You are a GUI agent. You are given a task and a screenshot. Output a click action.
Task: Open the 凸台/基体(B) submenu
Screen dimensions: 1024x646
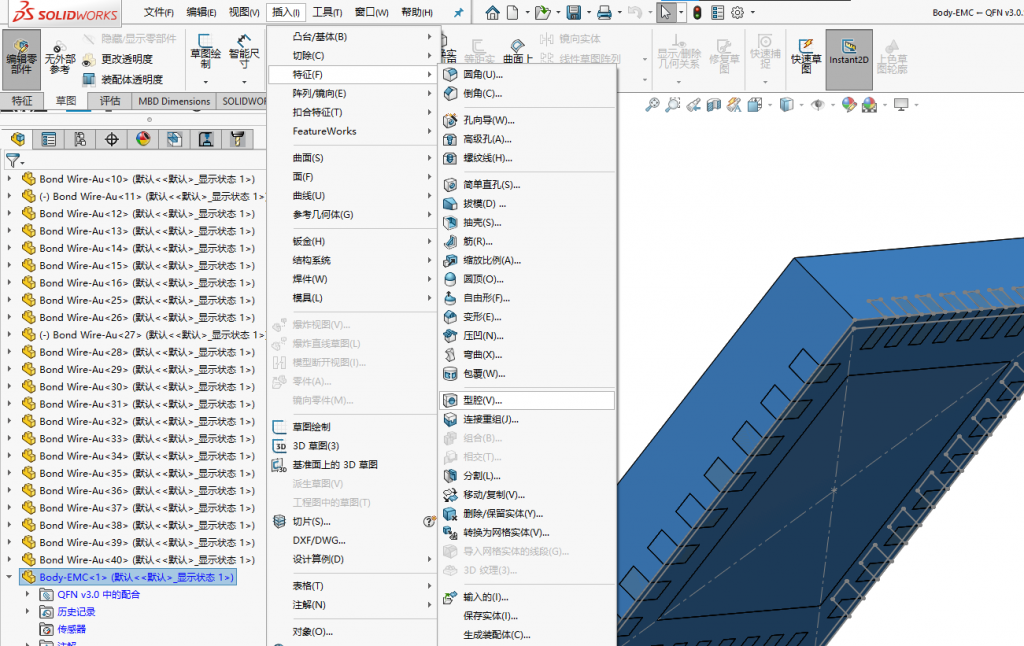click(353, 37)
